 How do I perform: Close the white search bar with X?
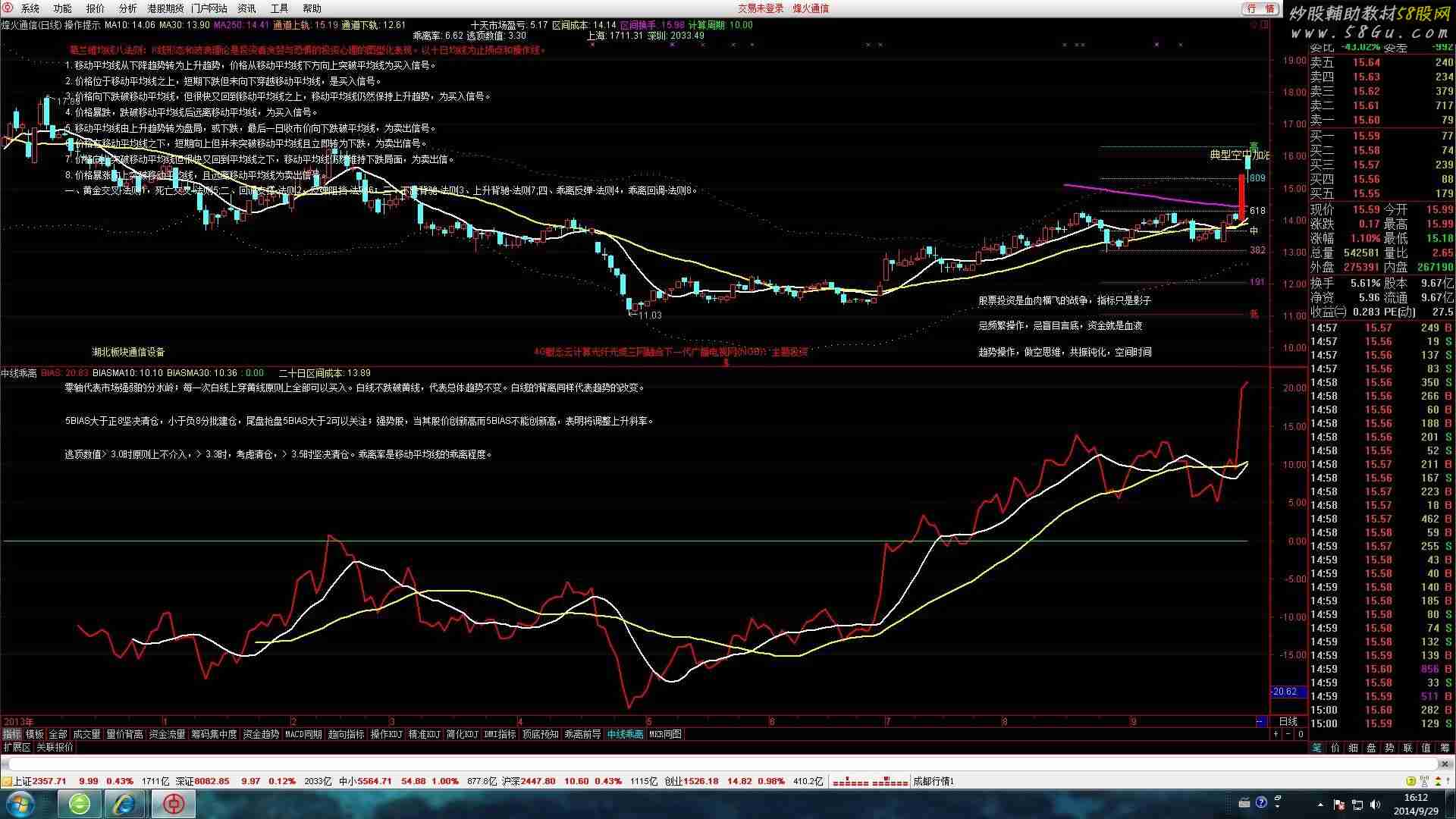pyautogui.click(x=1445, y=764)
